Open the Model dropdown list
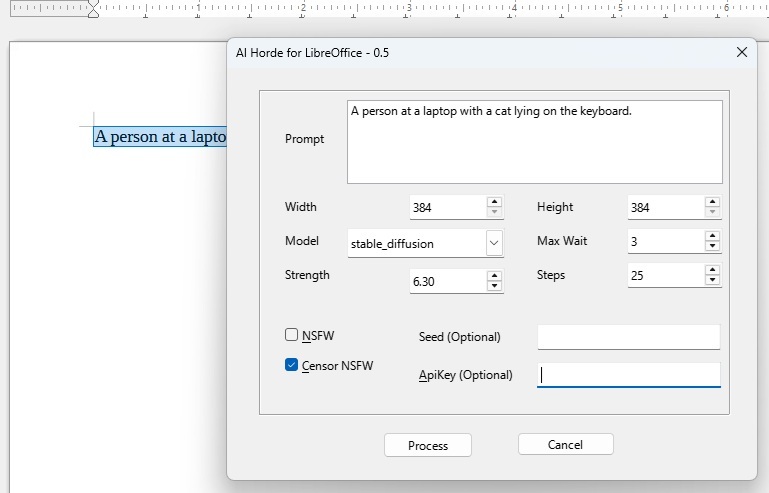Image resolution: width=769 pixels, height=493 pixels. [x=494, y=243]
